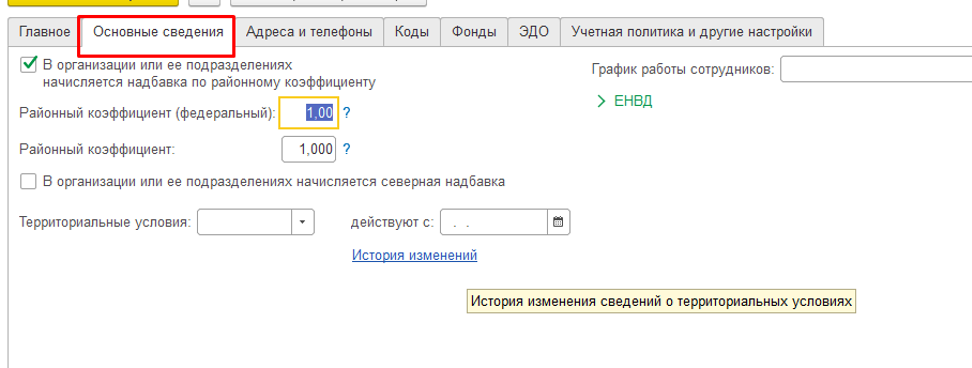Open the Фонды tab
Viewport: 972px width, 368px height.
click(474, 32)
